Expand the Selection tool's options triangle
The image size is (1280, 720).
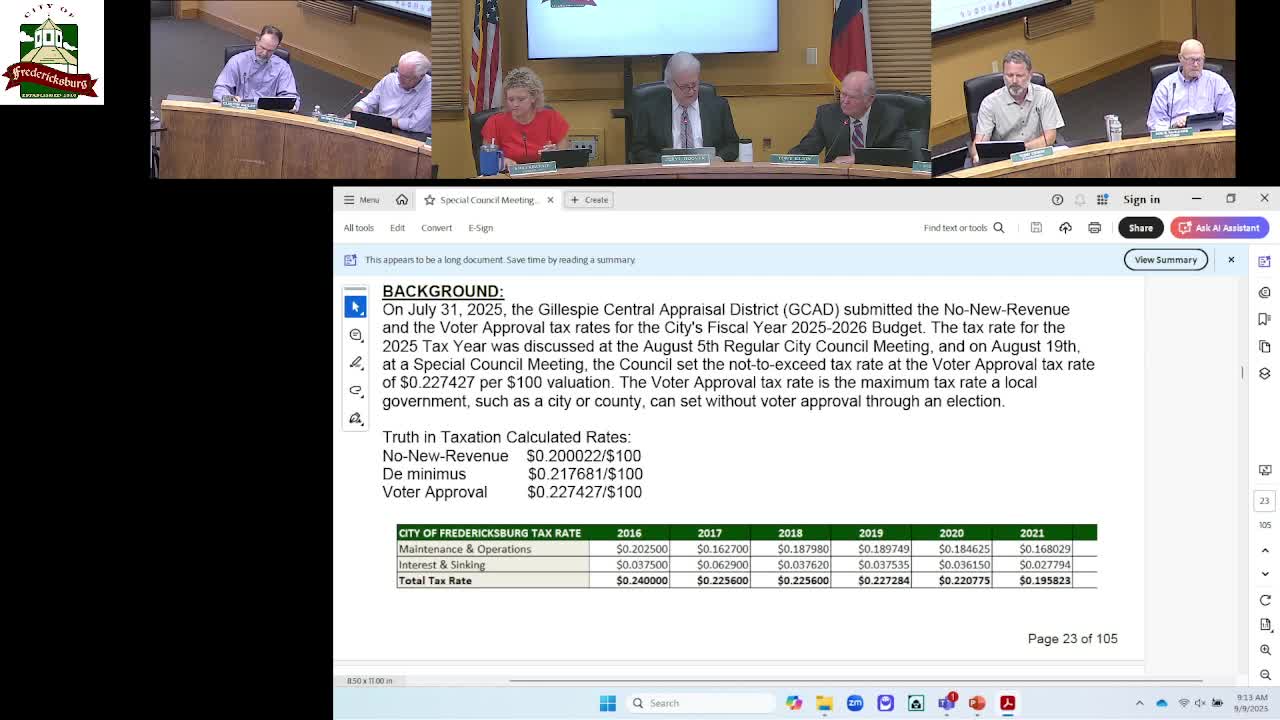click(361, 314)
